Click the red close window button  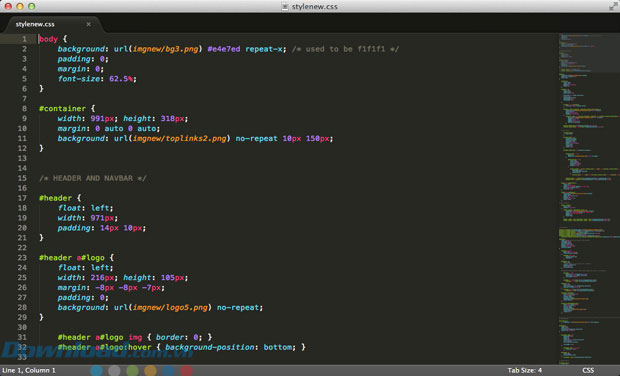tap(8, 6)
